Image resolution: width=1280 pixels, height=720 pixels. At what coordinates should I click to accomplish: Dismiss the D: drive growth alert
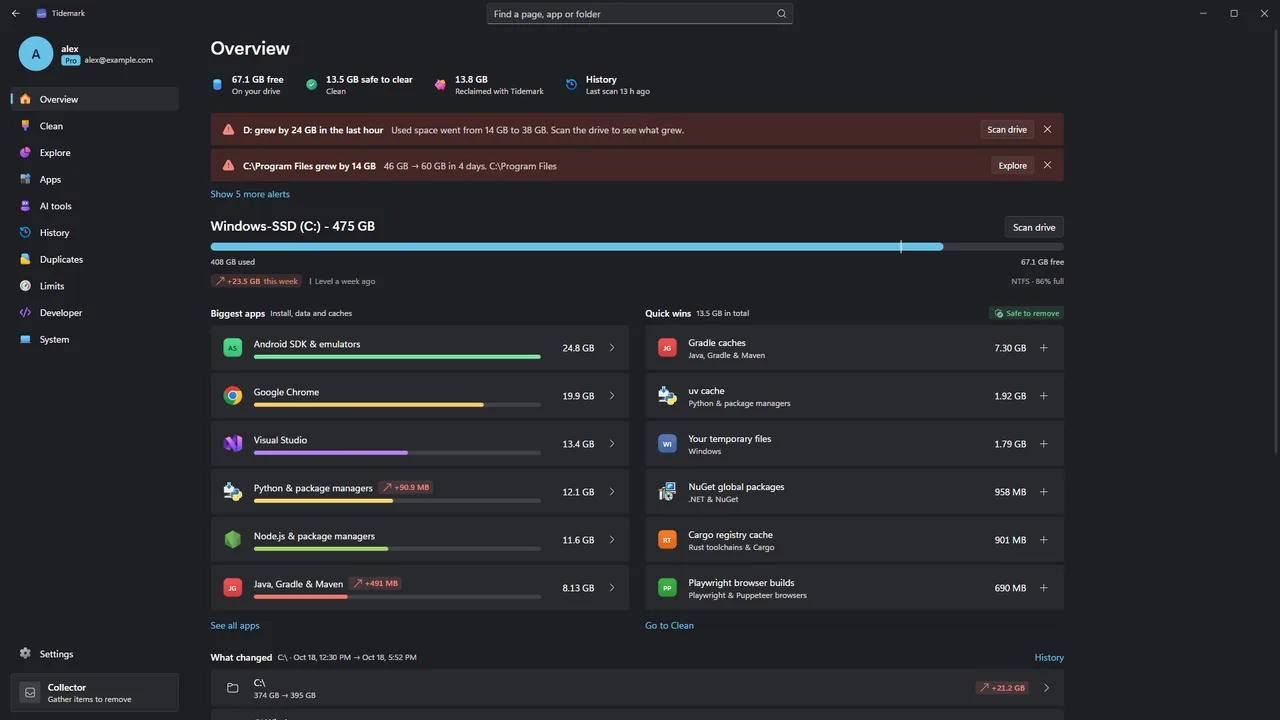(x=1047, y=130)
